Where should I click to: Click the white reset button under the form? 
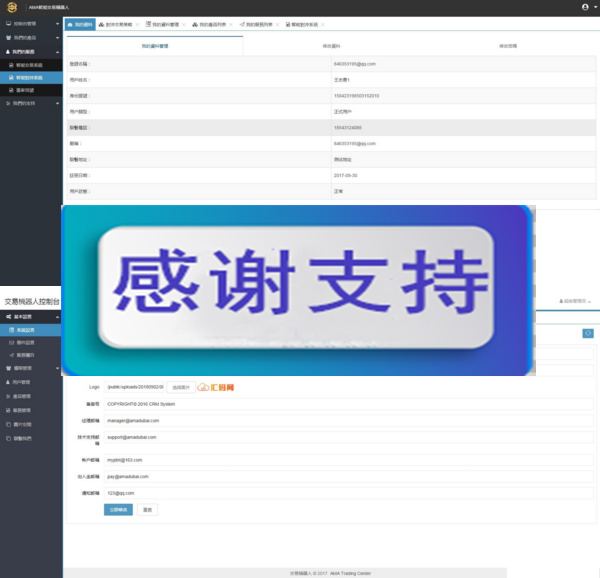tap(147, 509)
